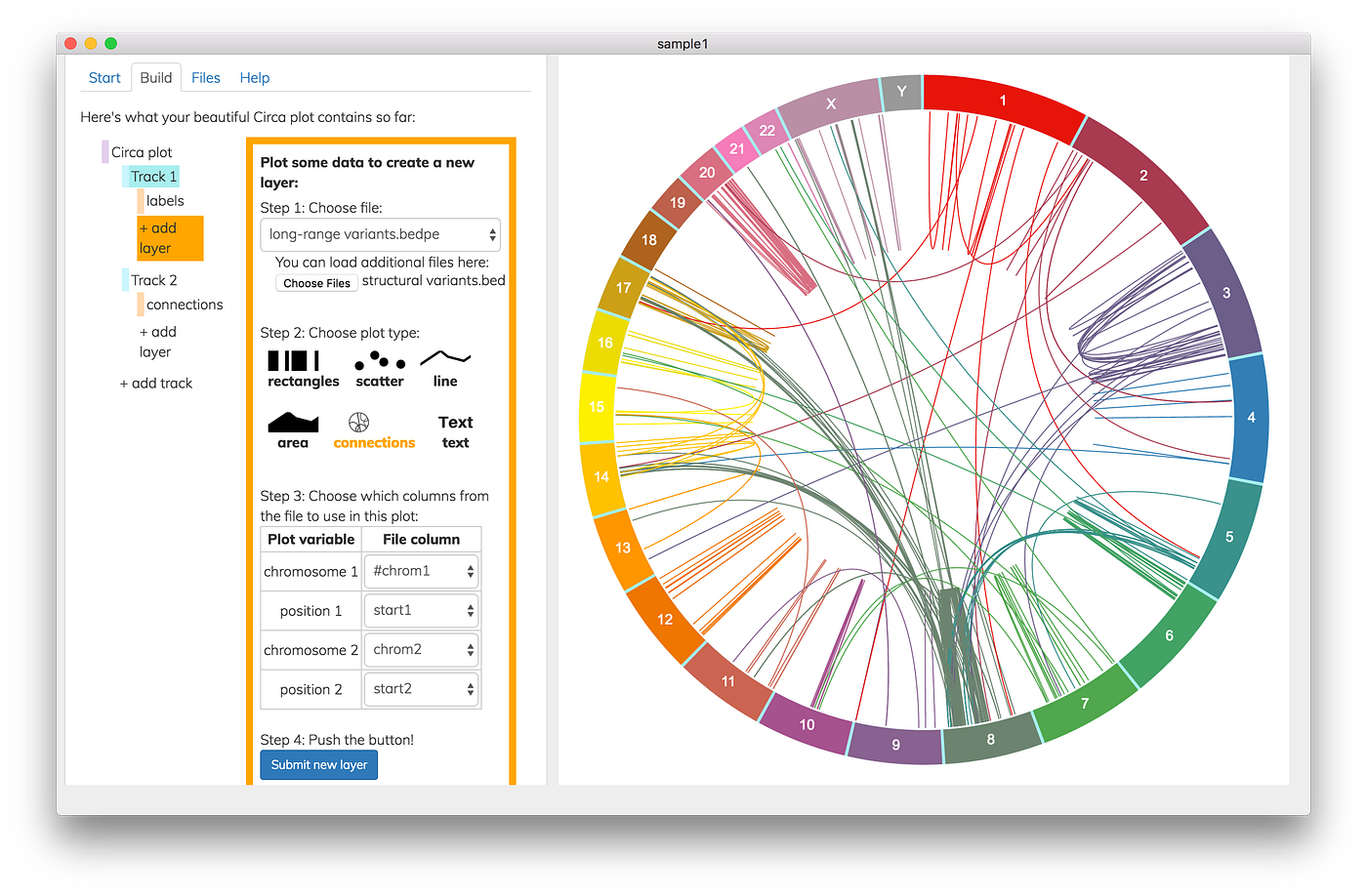Image resolution: width=1367 pixels, height=896 pixels.
Task: Go back to the Start tab
Action: pos(104,77)
